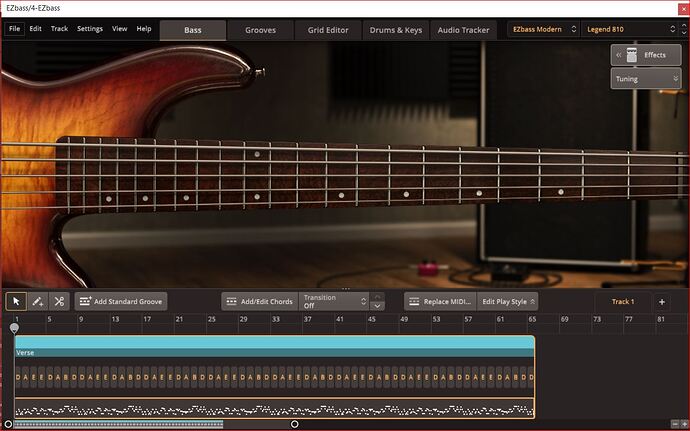Switch to the Grid Editor tab
This screenshot has height=431, width=690.
328,30
